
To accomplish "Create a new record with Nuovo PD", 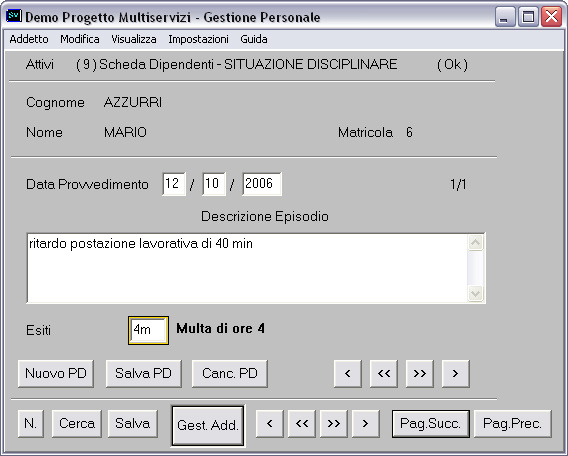I will pyautogui.click(x=56, y=373).
